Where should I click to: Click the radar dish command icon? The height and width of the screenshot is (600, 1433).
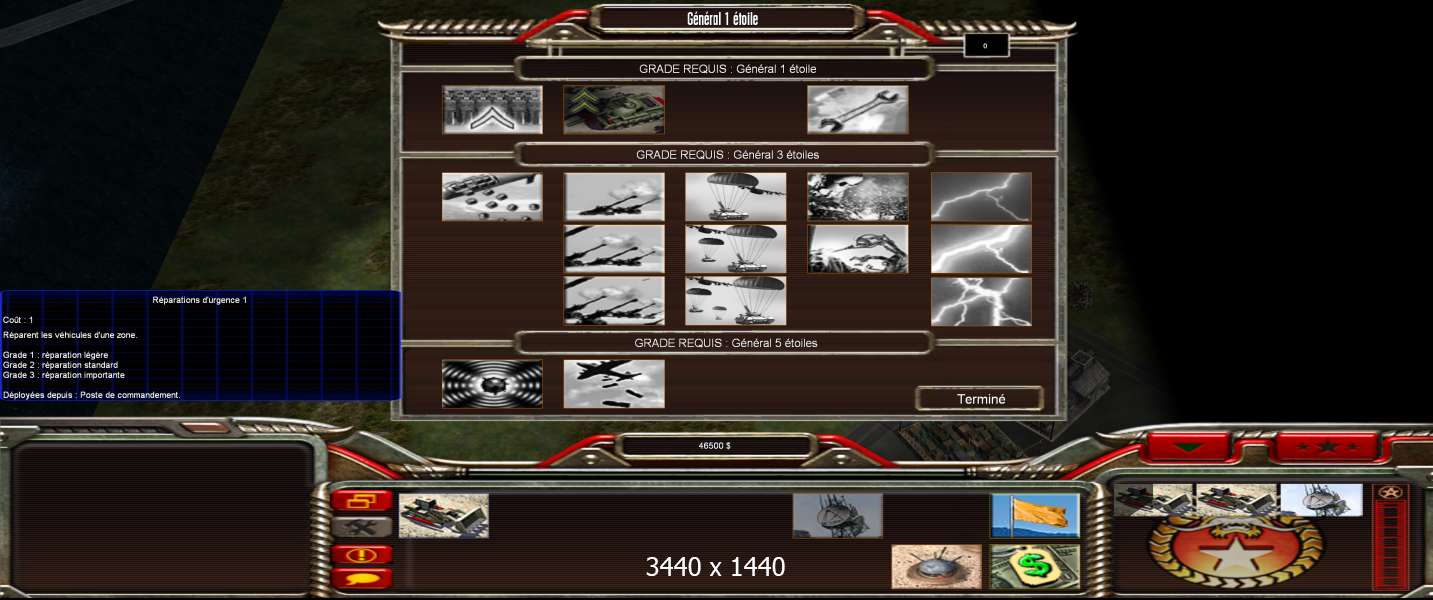click(x=838, y=515)
